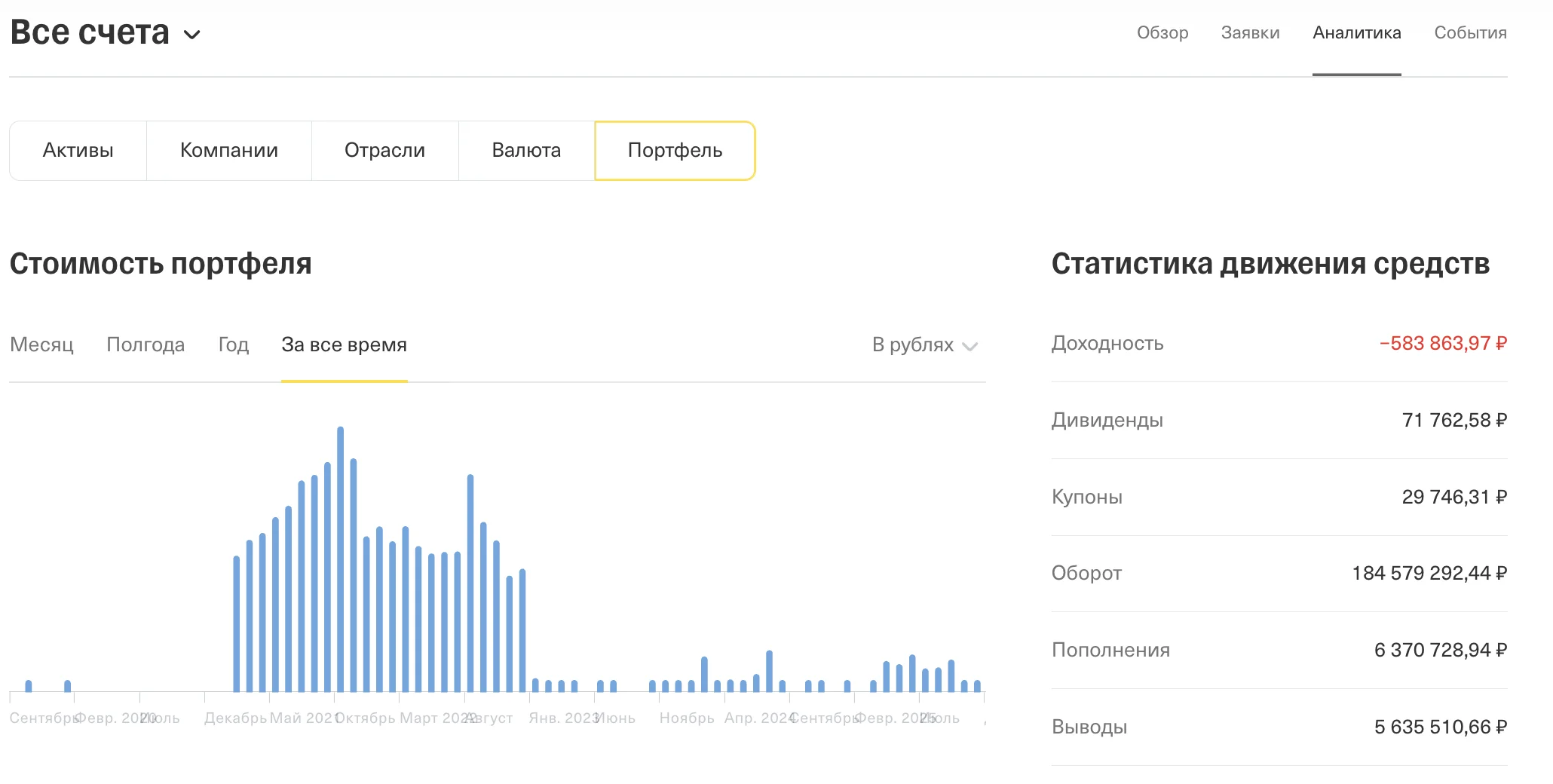1553x784 pixels.
Task: Click the Купоны value 29 746,31 ₽
Action: [x=1454, y=497]
